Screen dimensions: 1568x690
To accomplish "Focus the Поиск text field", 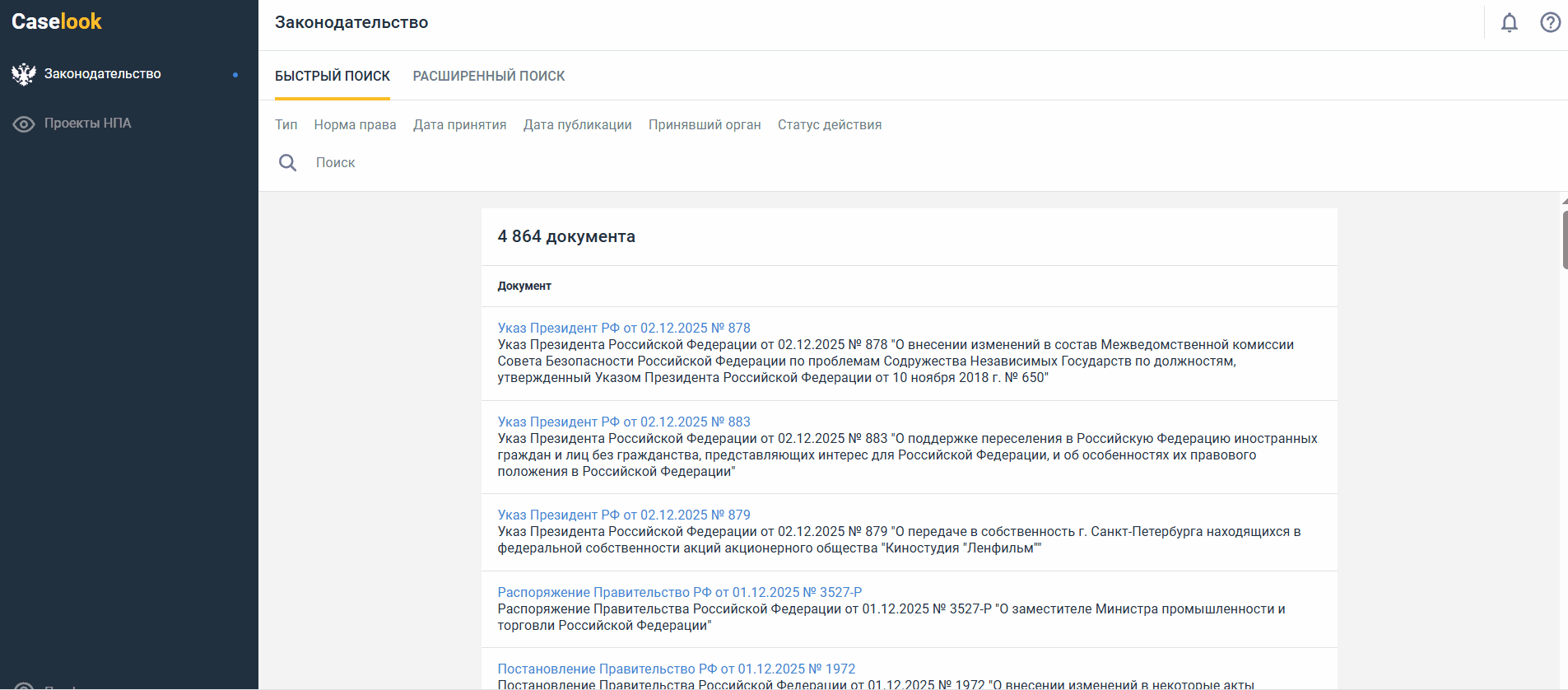I will pos(576,163).
